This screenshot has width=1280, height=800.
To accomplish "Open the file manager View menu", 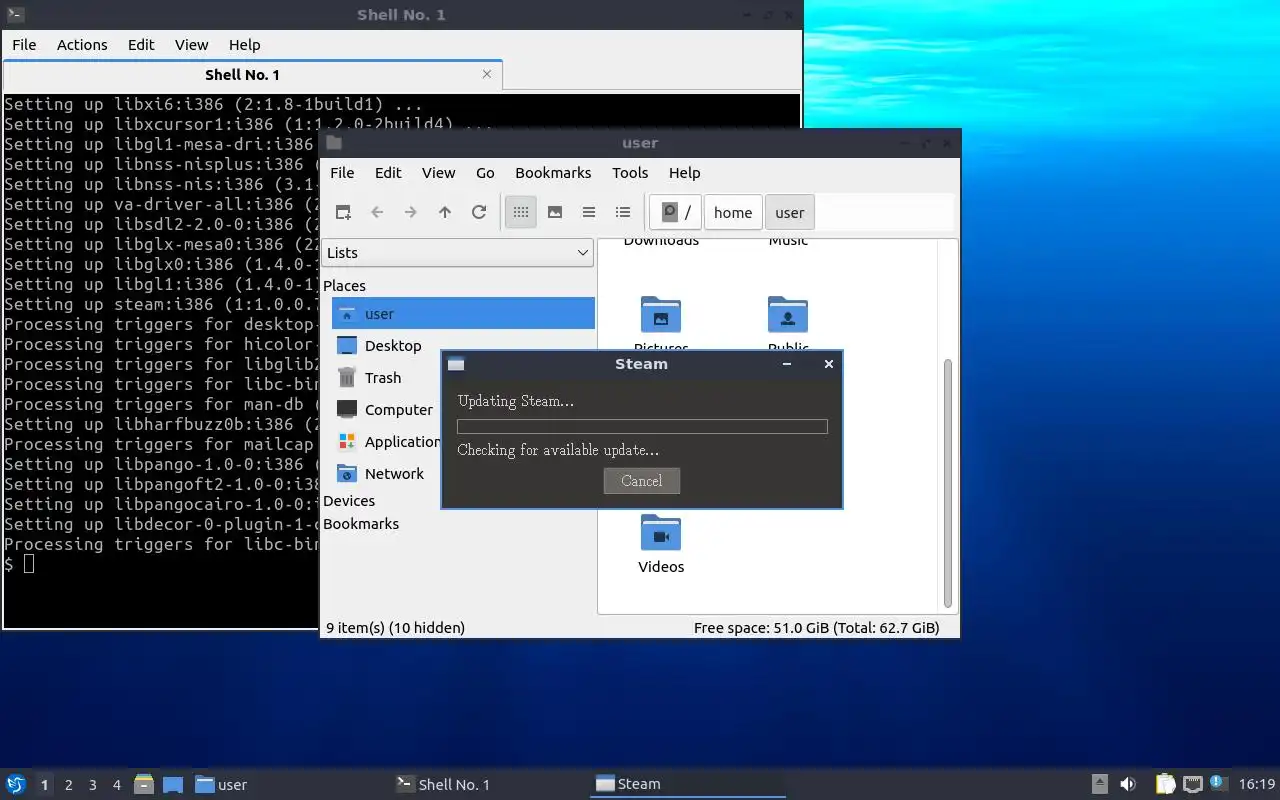I will point(438,173).
